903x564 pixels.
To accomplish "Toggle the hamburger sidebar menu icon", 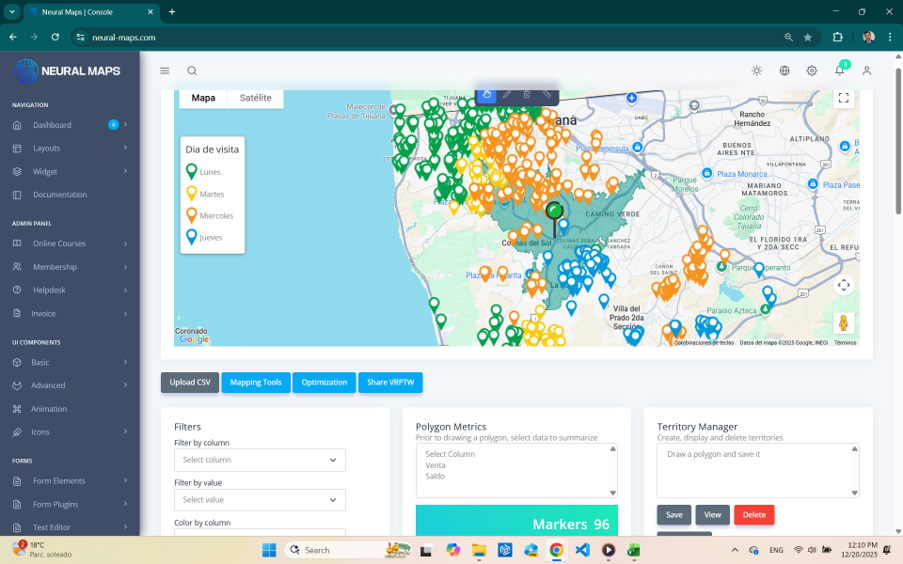I will tap(165, 71).
